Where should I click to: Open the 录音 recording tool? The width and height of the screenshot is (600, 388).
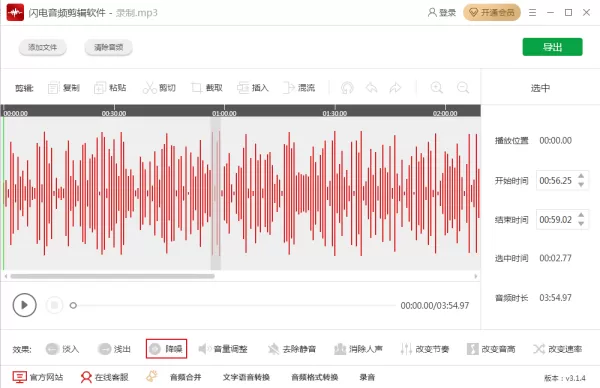(x=367, y=377)
